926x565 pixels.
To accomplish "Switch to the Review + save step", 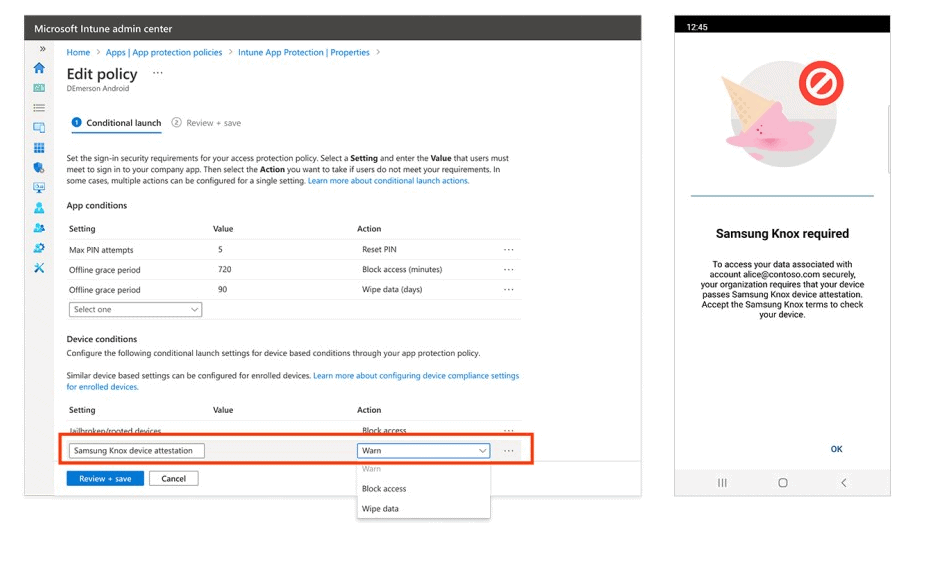I will coord(206,123).
